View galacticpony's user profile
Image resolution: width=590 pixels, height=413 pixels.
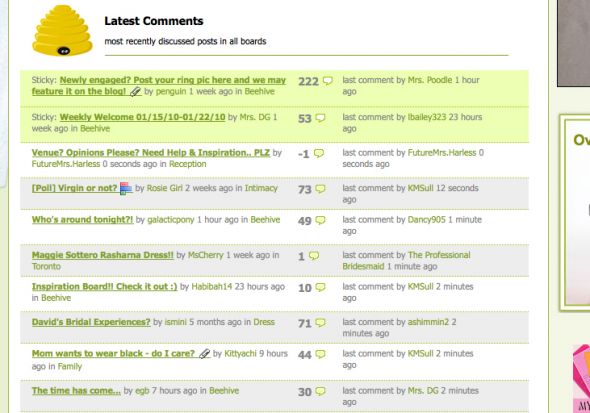170,220
